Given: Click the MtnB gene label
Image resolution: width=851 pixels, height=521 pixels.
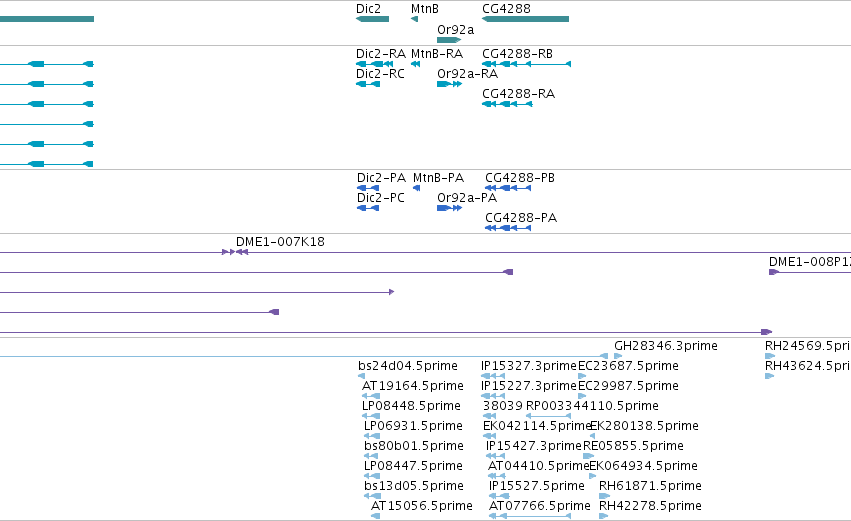Looking at the screenshot, I should tap(424, 9).
